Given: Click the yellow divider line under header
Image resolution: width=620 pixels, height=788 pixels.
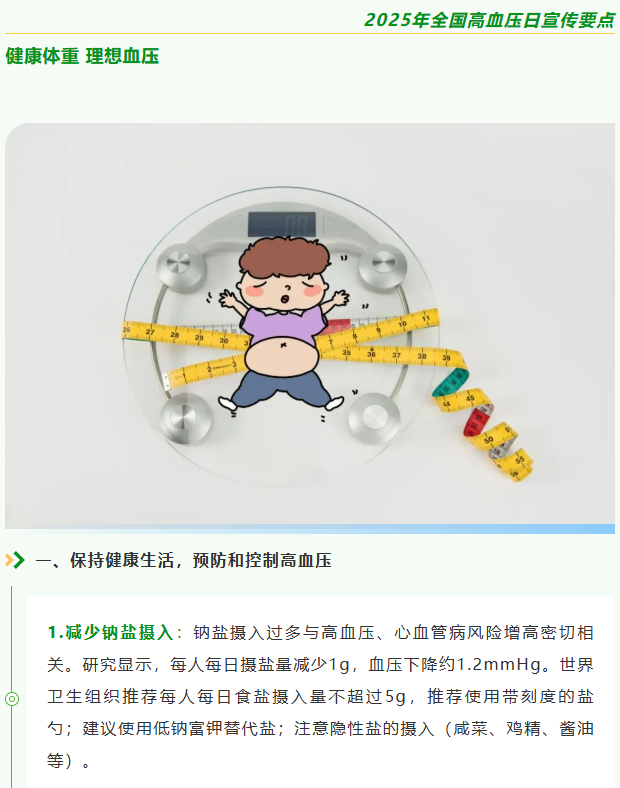Looking at the screenshot, I should (310, 34).
